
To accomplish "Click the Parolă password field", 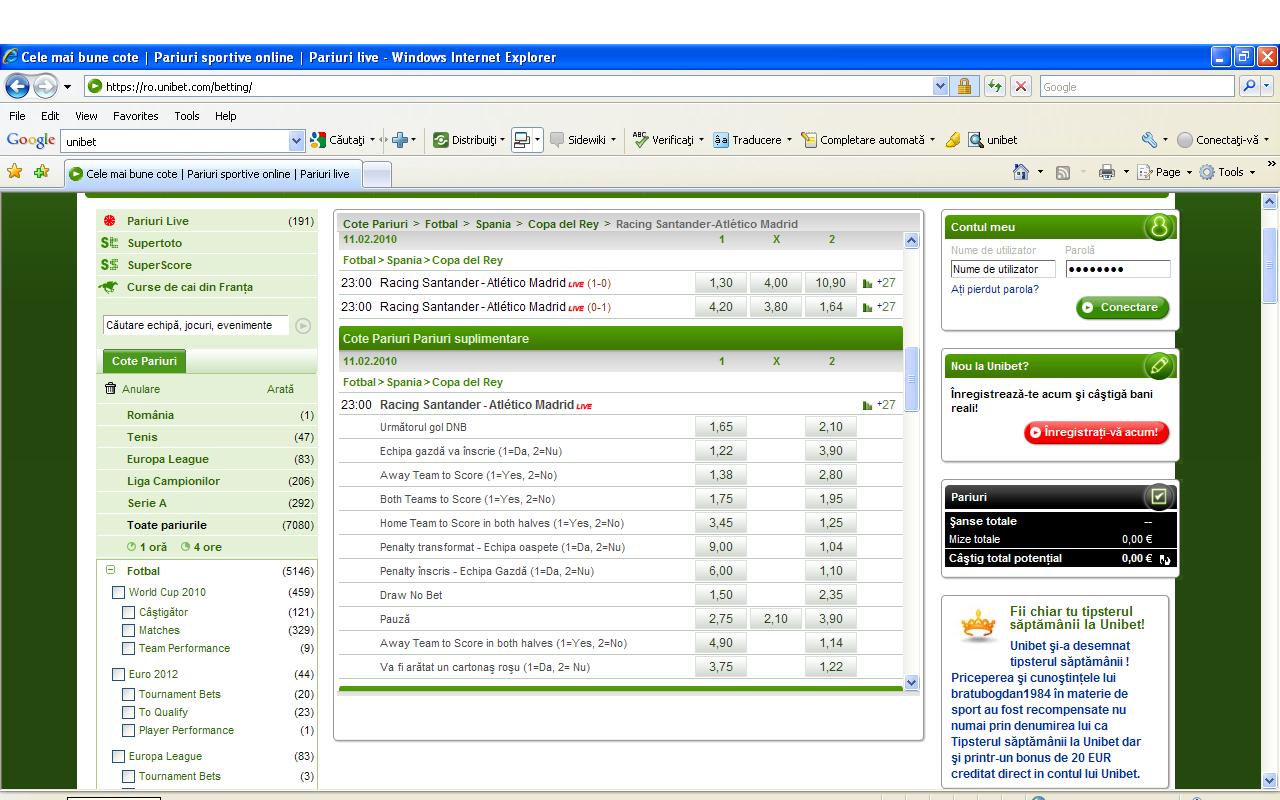I will point(1117,269).
